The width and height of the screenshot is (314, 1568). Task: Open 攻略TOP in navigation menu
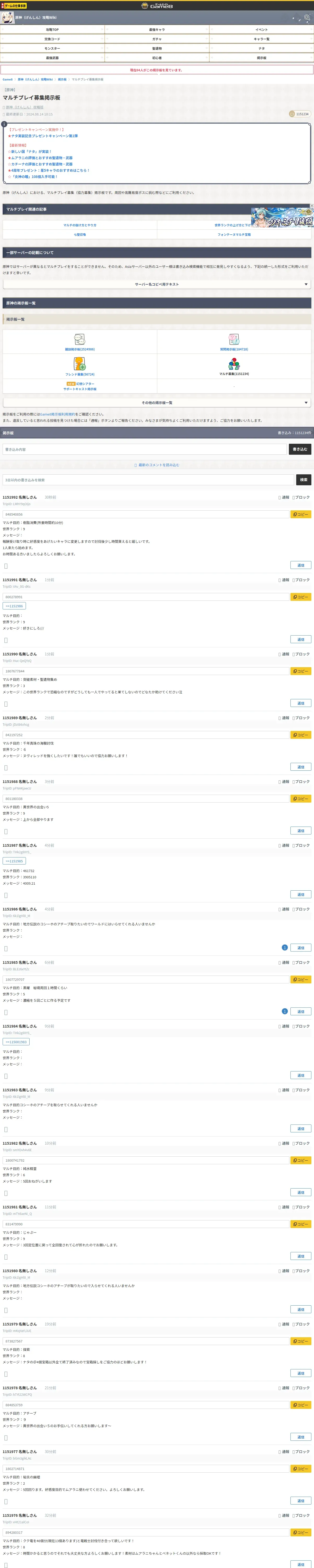(x=52, y=29)
